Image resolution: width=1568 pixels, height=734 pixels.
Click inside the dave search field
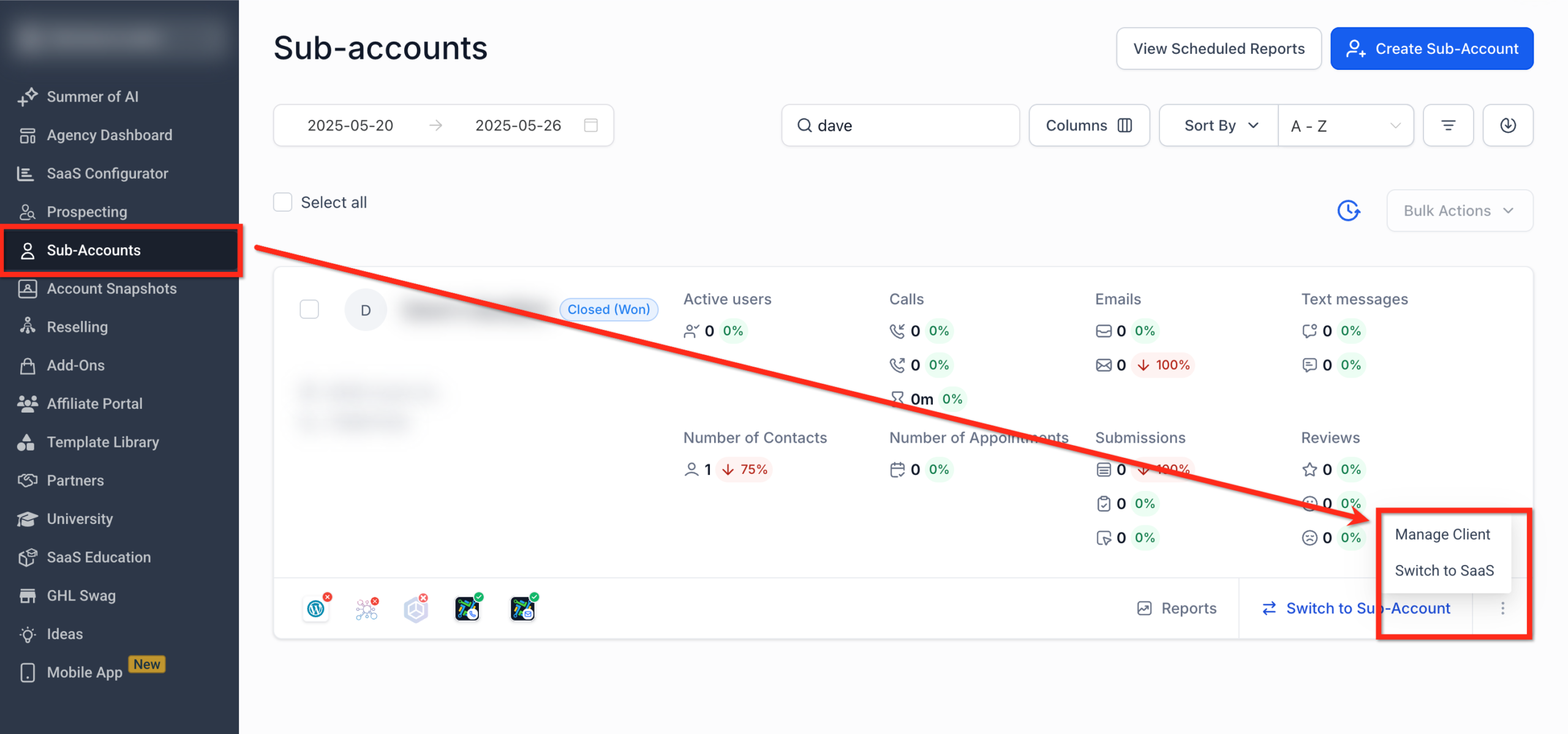coord(899,125)
